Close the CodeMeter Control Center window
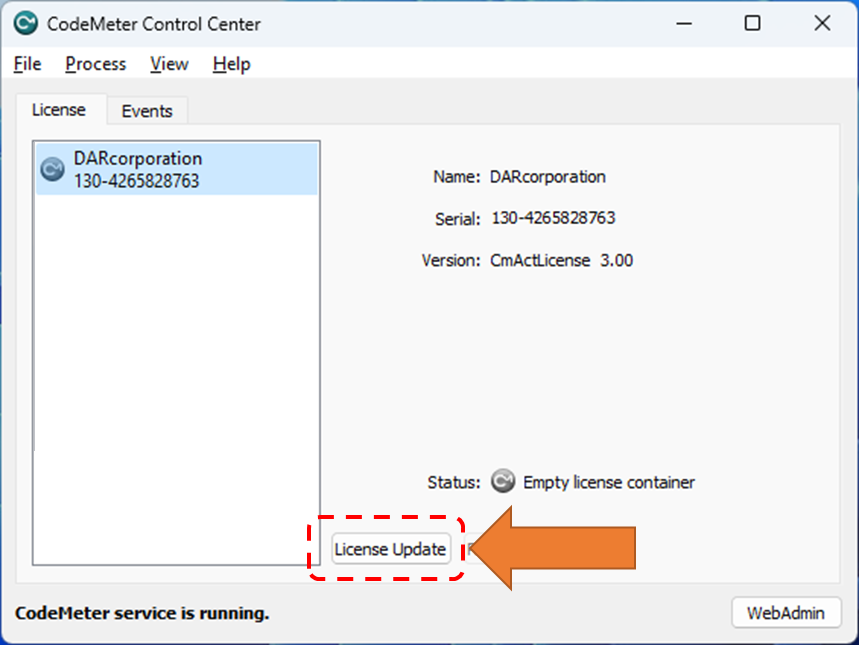 coord(822,24)
